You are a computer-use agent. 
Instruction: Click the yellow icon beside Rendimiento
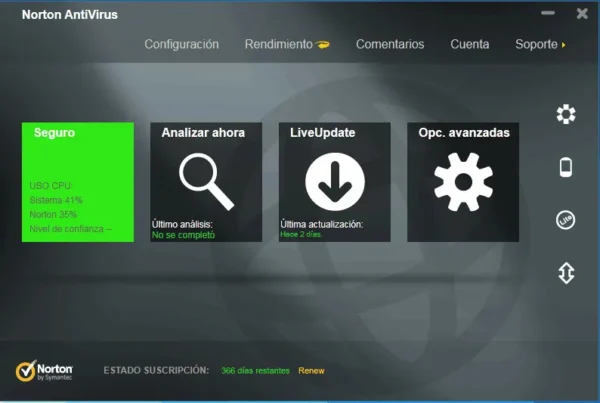coord(323,45)
